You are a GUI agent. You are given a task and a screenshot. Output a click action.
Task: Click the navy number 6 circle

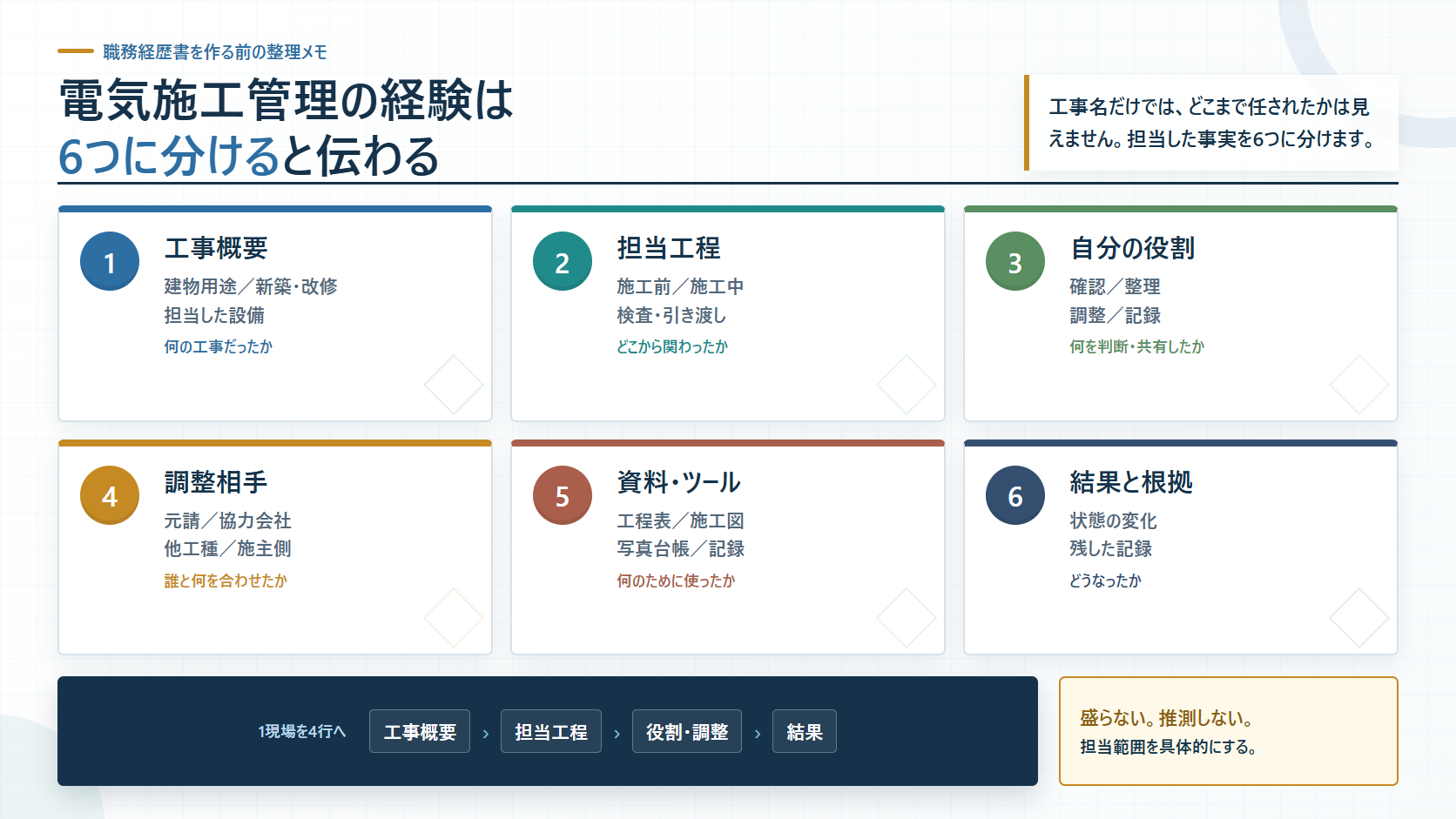click(x=1015, y=495)
